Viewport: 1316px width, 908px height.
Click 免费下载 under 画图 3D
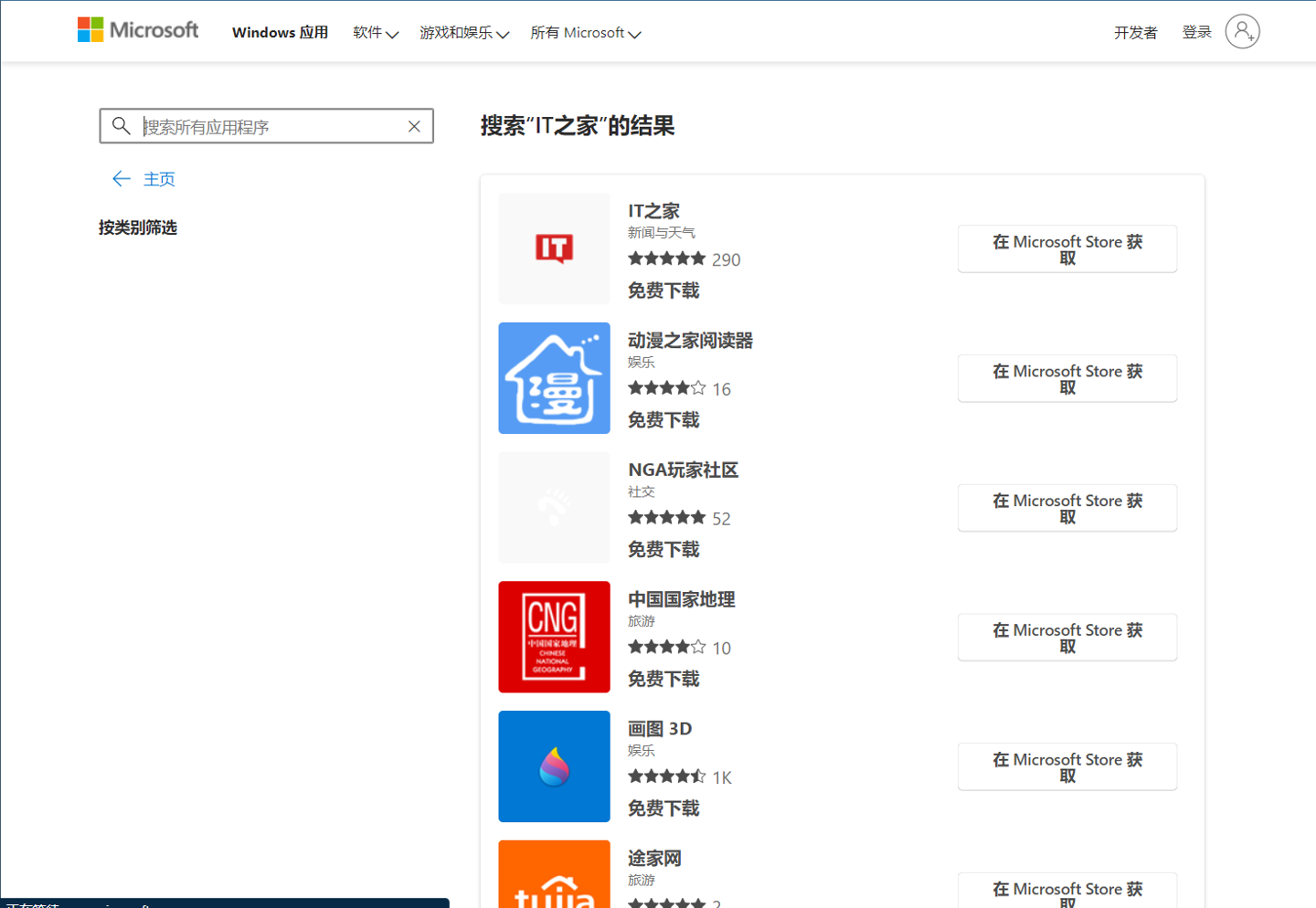[663, 808]
